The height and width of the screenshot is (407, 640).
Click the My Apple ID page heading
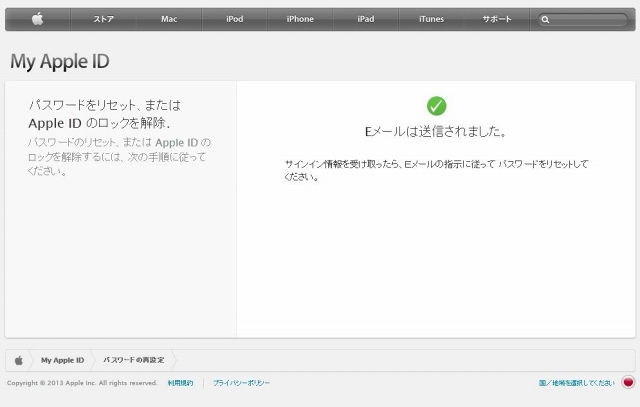click(60, 62)
